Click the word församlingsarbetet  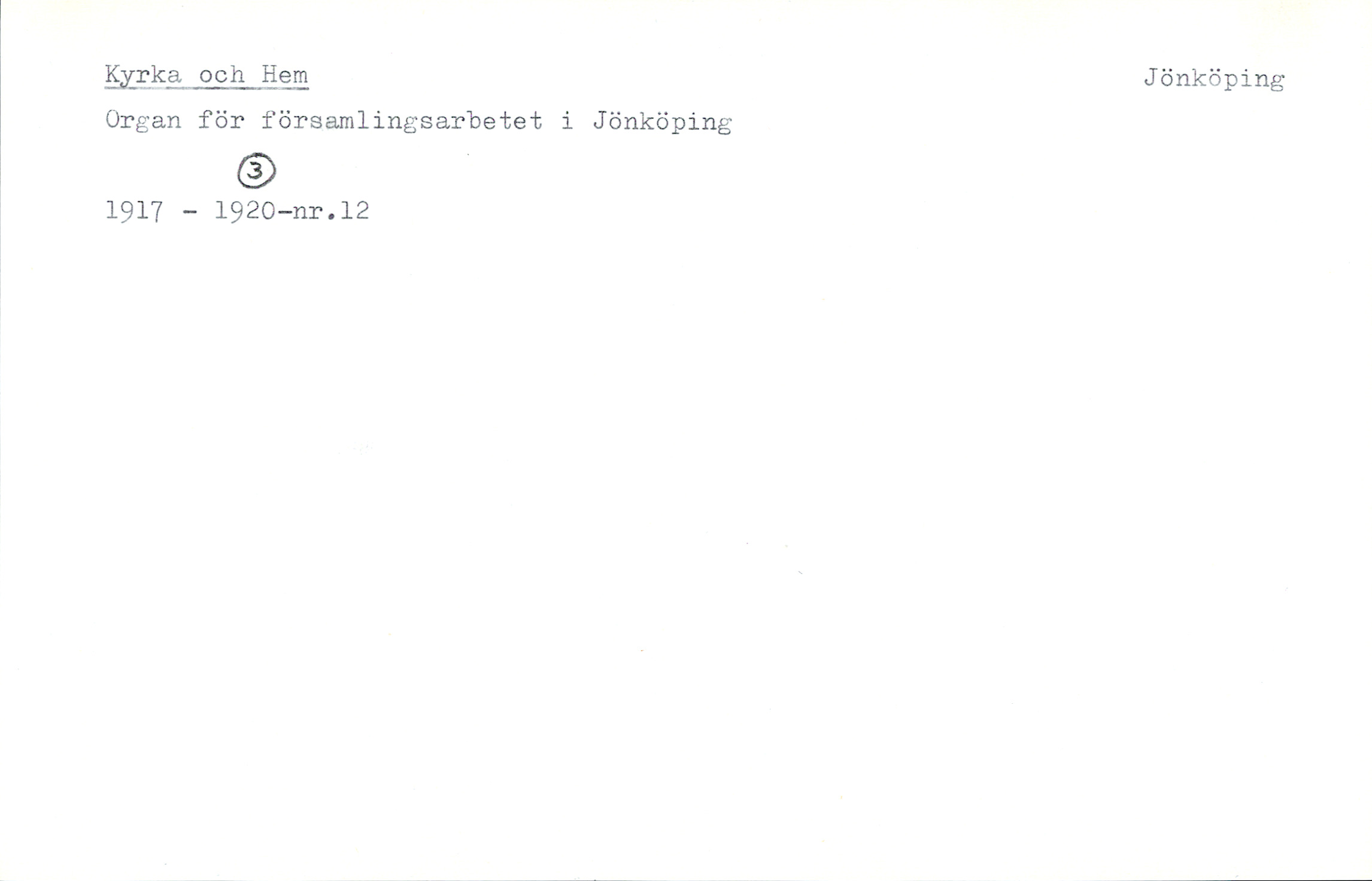[x=402, y=121]
